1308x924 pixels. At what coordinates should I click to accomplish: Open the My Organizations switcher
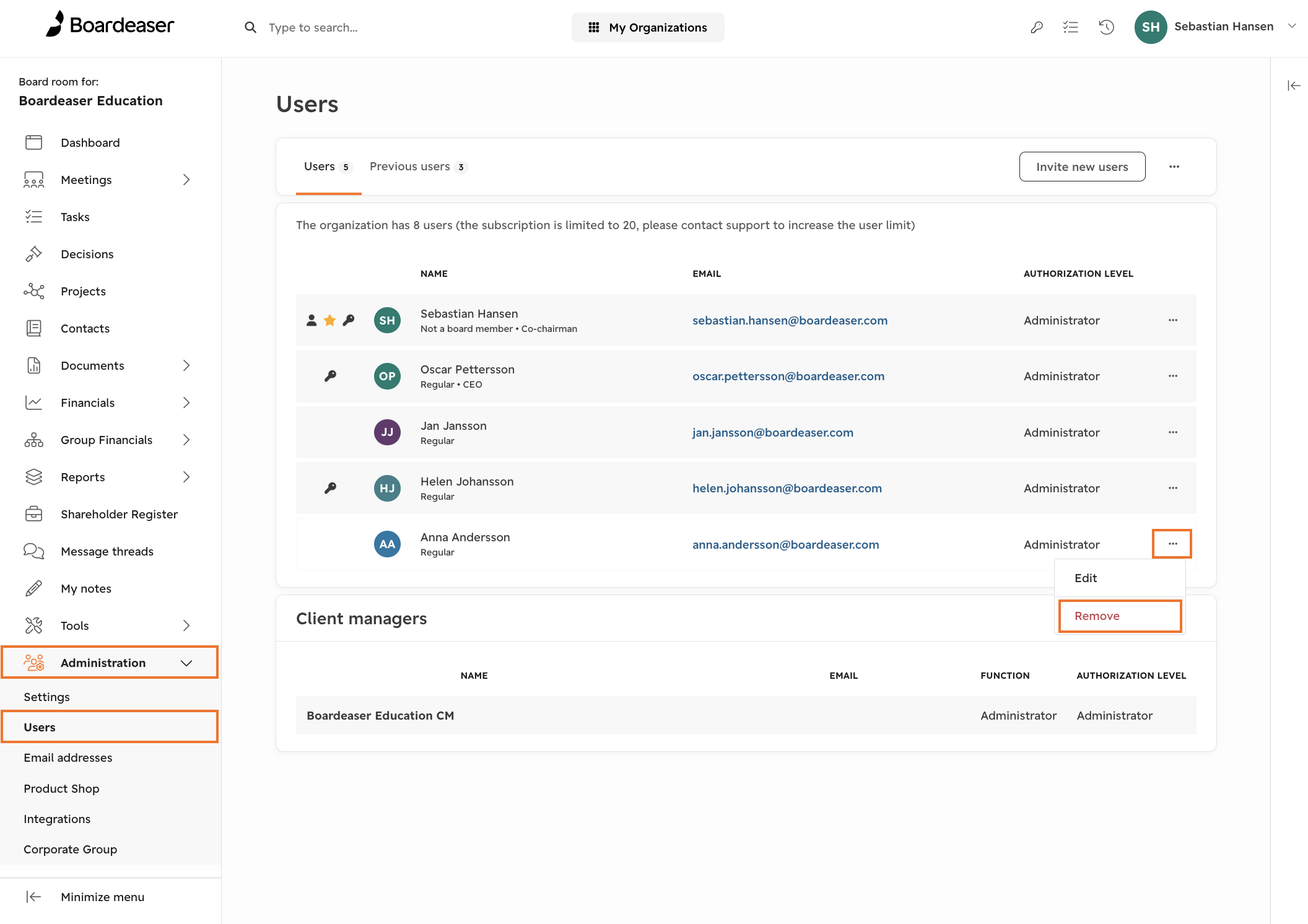648,27
